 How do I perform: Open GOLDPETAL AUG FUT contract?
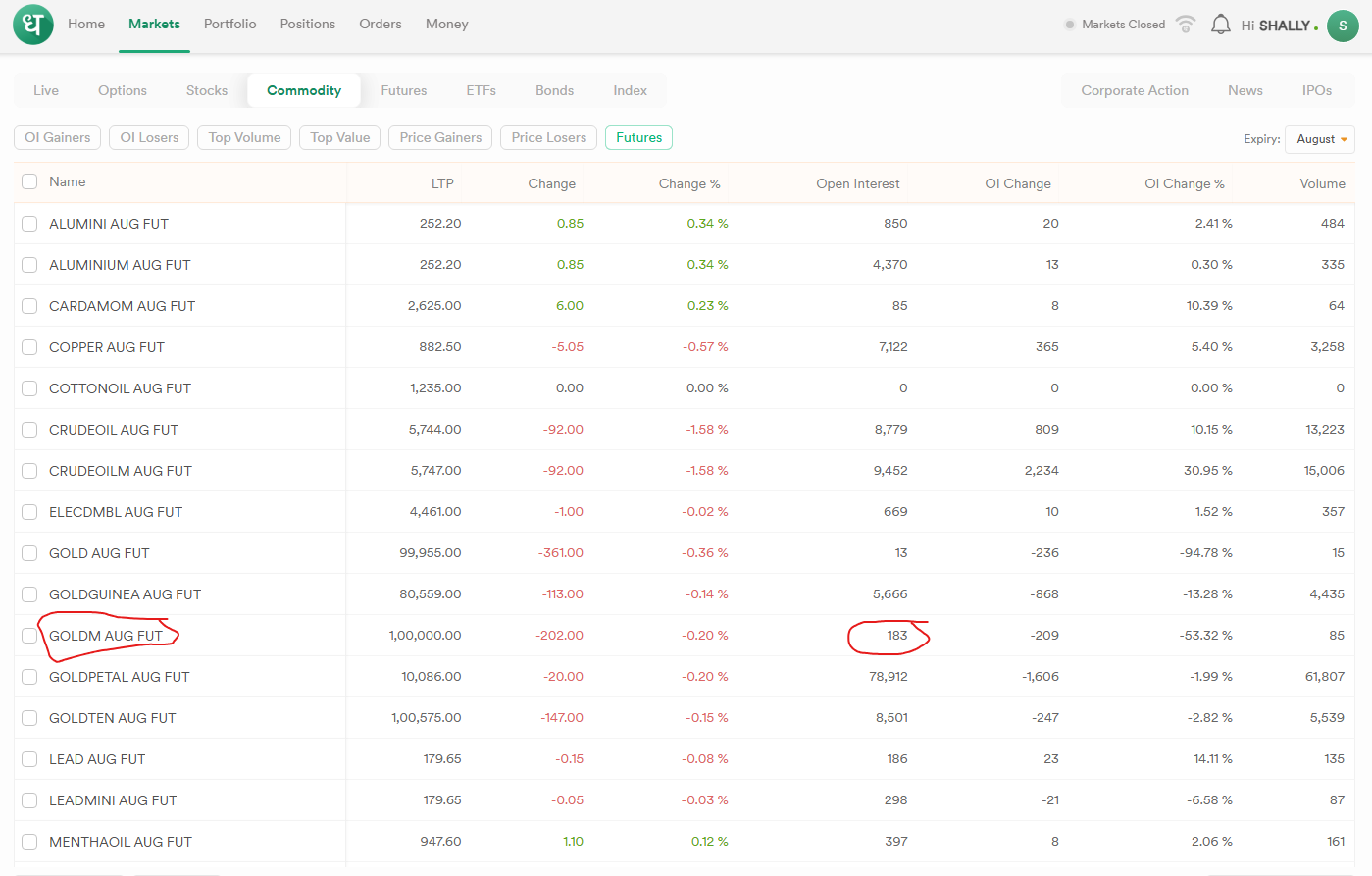click(x=120, y=677)
